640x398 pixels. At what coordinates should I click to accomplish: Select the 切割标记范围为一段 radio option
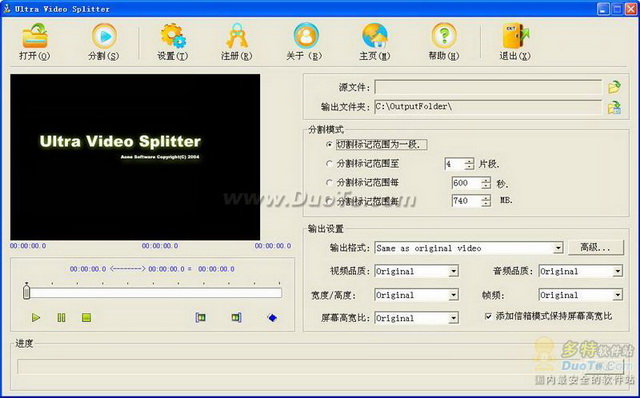pyautogui.click(x=329, y=145)
